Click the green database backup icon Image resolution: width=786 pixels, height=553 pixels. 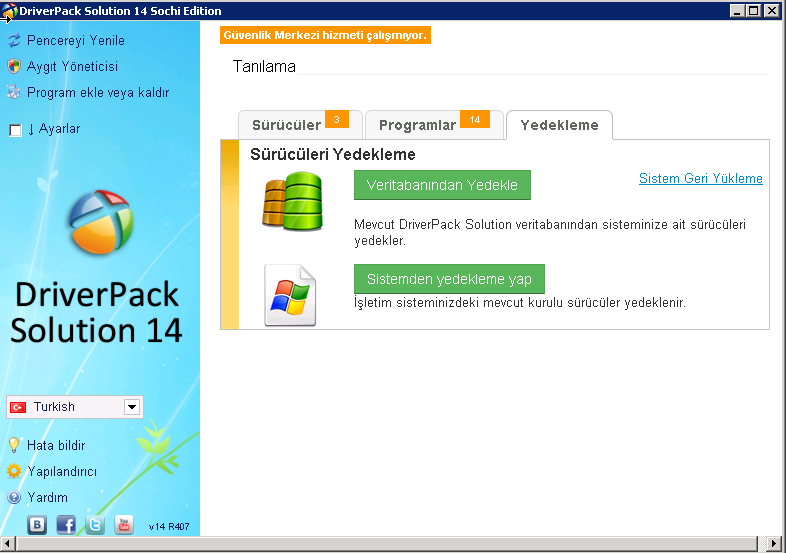coord(292,202)
